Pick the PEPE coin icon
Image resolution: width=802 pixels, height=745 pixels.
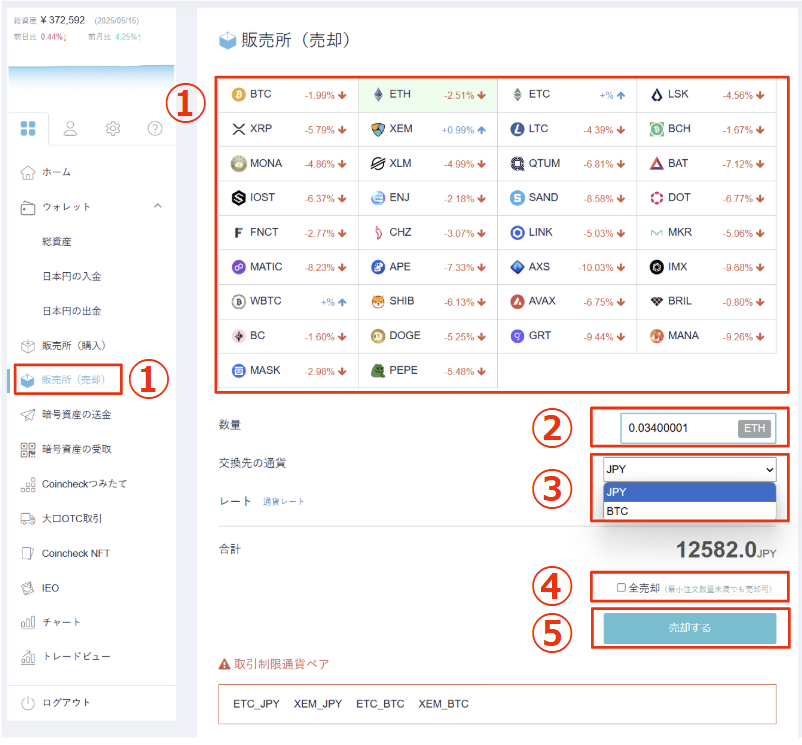point(377,371)
